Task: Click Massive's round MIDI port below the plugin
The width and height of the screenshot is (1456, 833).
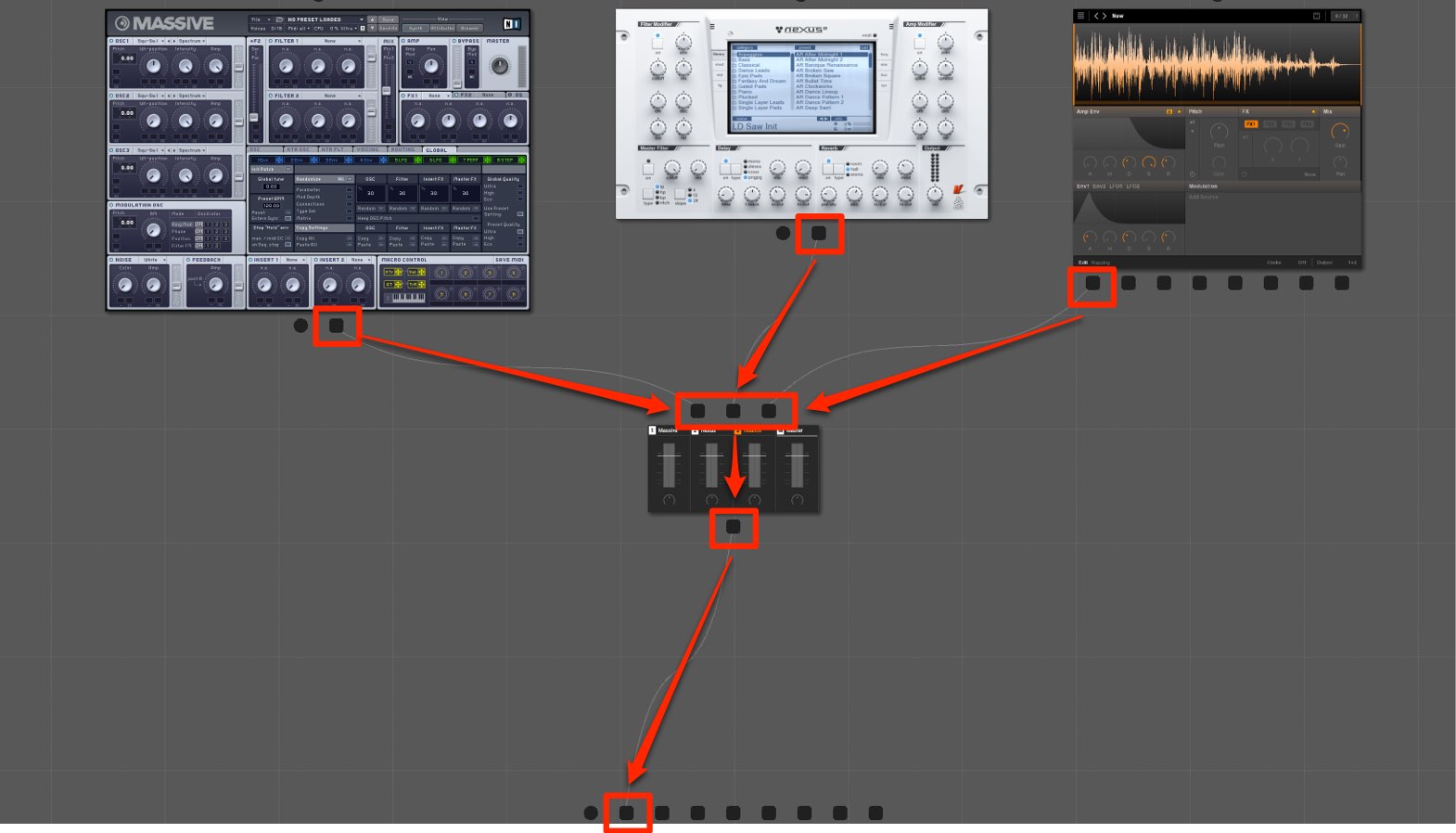Action: [x=300, y=326]
